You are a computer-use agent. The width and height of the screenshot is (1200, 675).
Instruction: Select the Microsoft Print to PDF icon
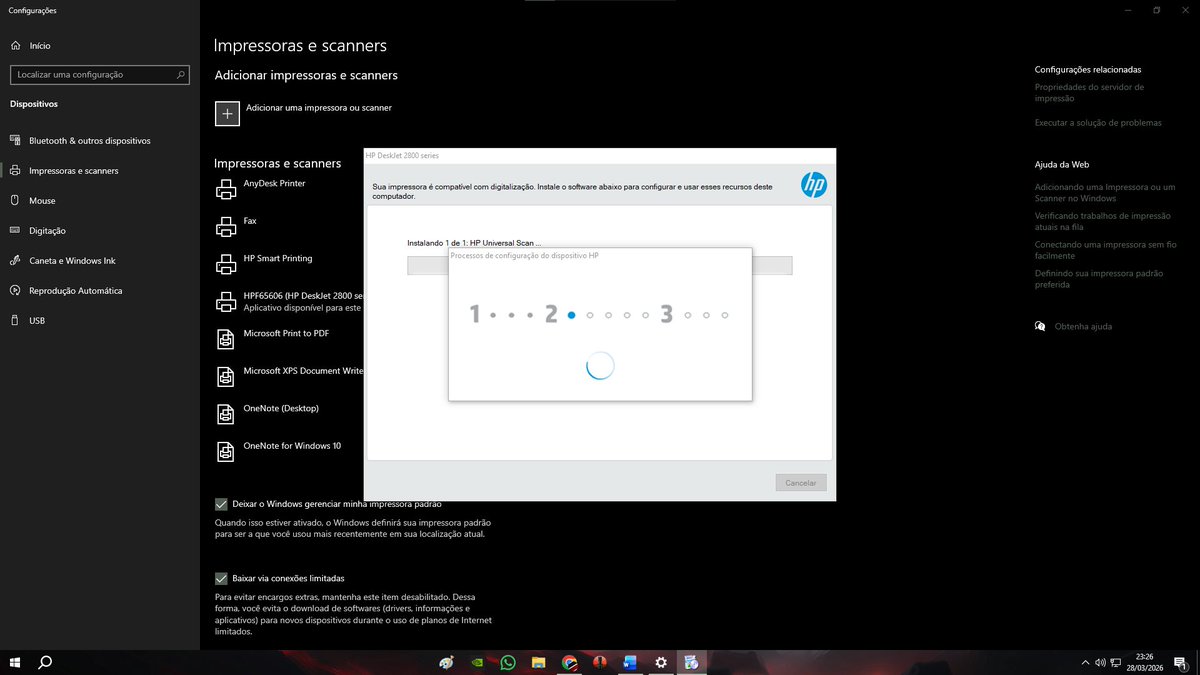click(226, 339)
